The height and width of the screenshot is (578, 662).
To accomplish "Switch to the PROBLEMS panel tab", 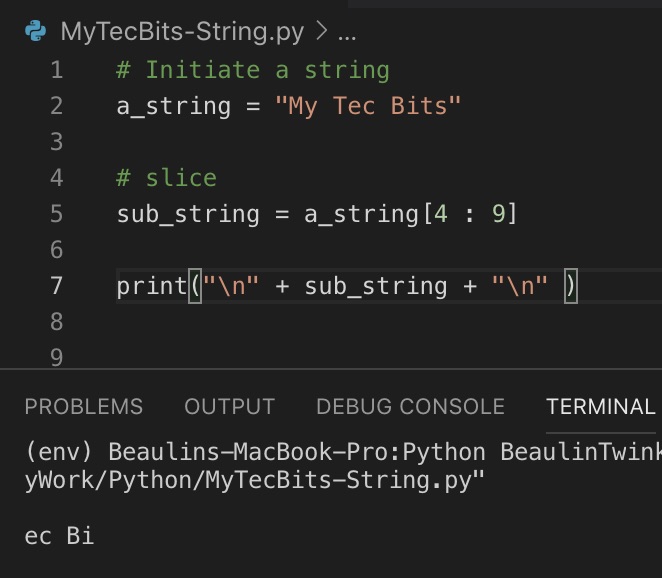I will (x=84, y=407).
